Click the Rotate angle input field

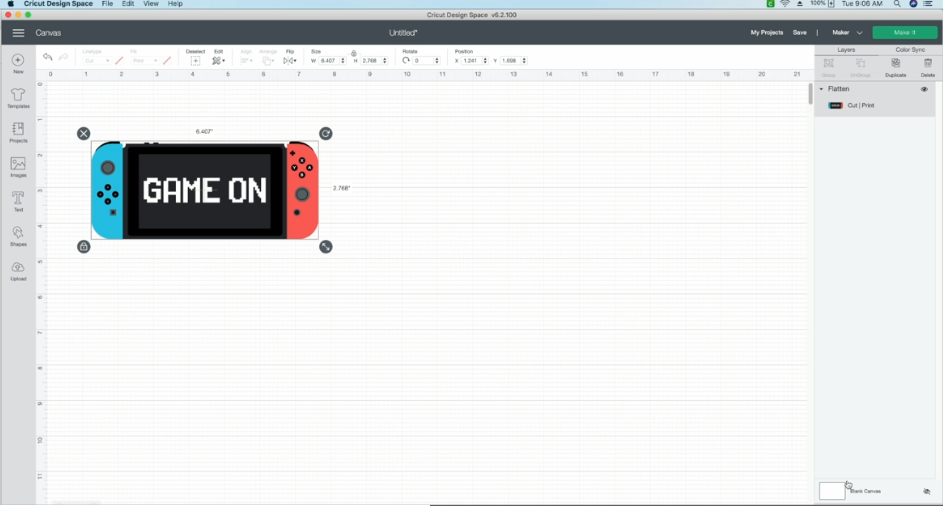[423, 61]
